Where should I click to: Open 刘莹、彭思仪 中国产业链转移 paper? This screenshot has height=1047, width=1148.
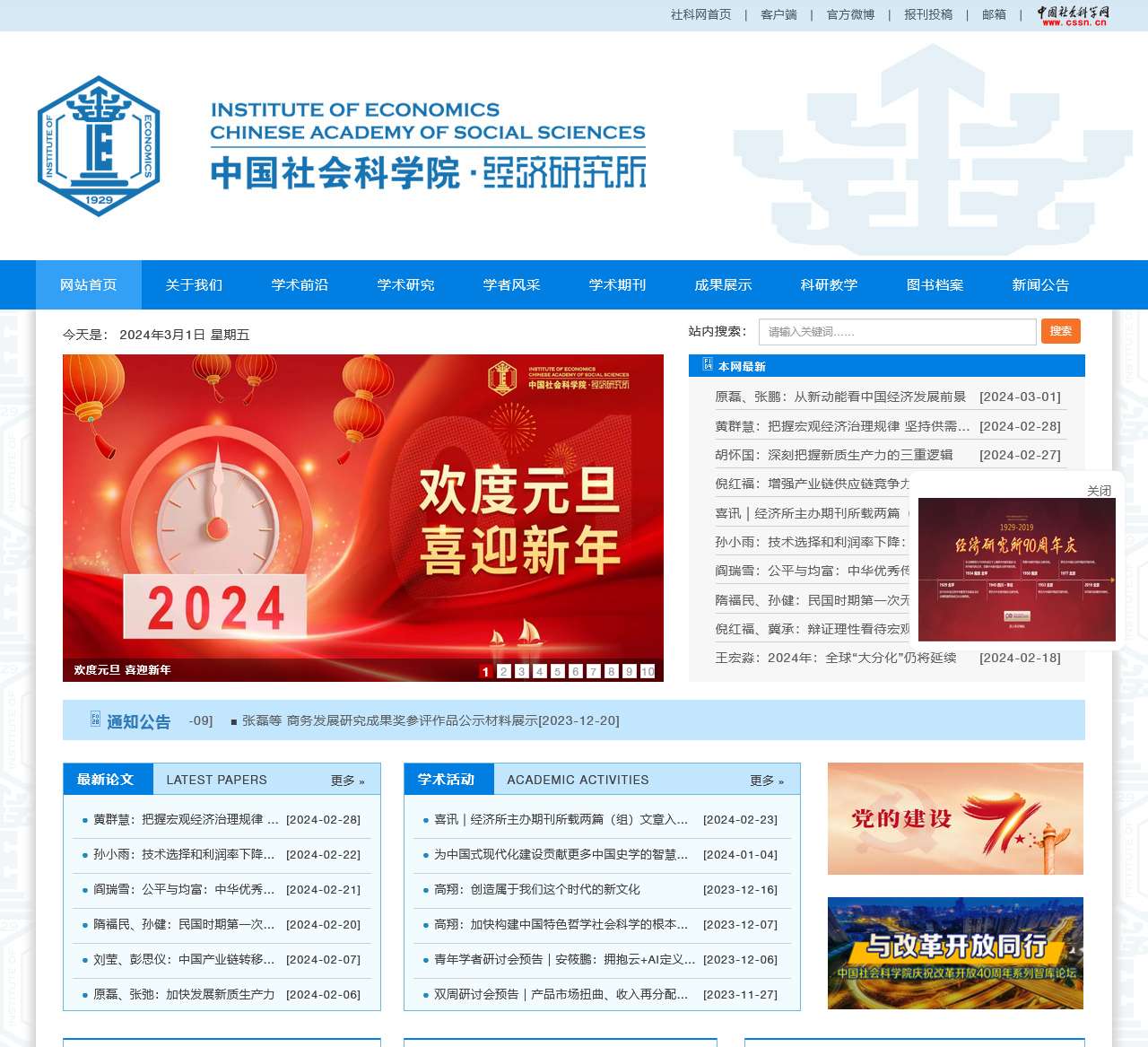click(x=184, y=960)
